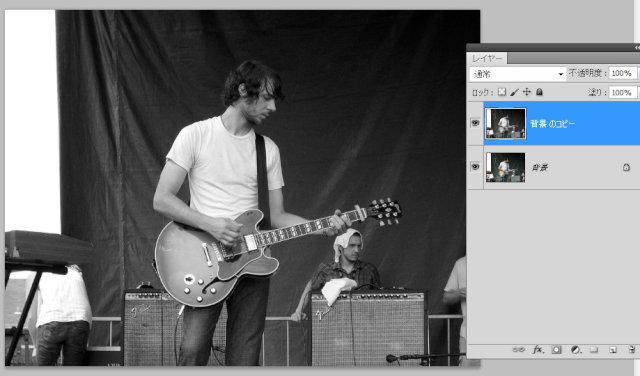640x376 pixels.
Task: Collapse panel with double-arrow icon
Action: (637, 48)
